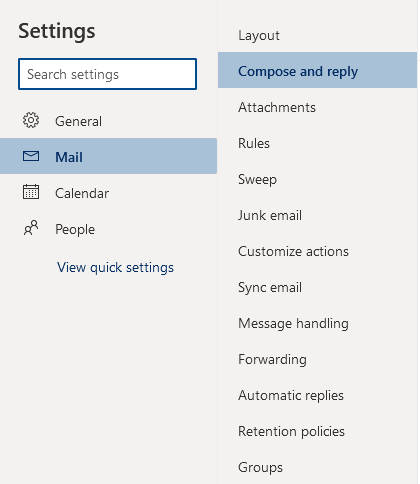Open General settings category
This screenshot has width=420, height=484.
point(108,121)
